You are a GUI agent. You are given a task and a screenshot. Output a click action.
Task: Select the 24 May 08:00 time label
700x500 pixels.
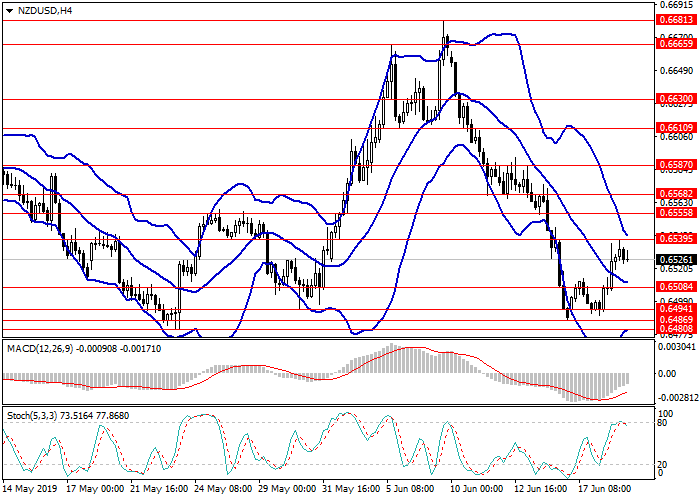click(224, 489)
